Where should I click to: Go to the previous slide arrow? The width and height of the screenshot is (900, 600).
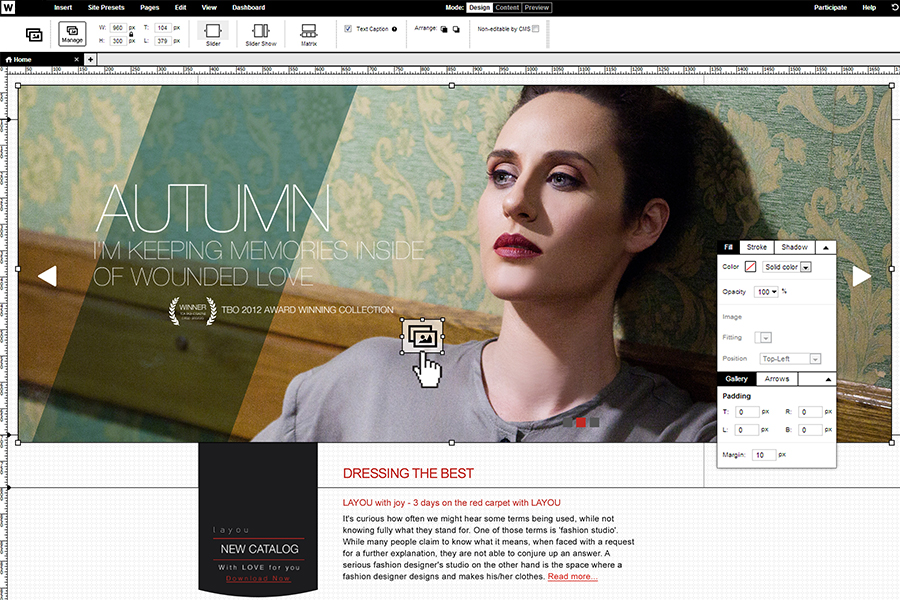[x=46, y=277]
